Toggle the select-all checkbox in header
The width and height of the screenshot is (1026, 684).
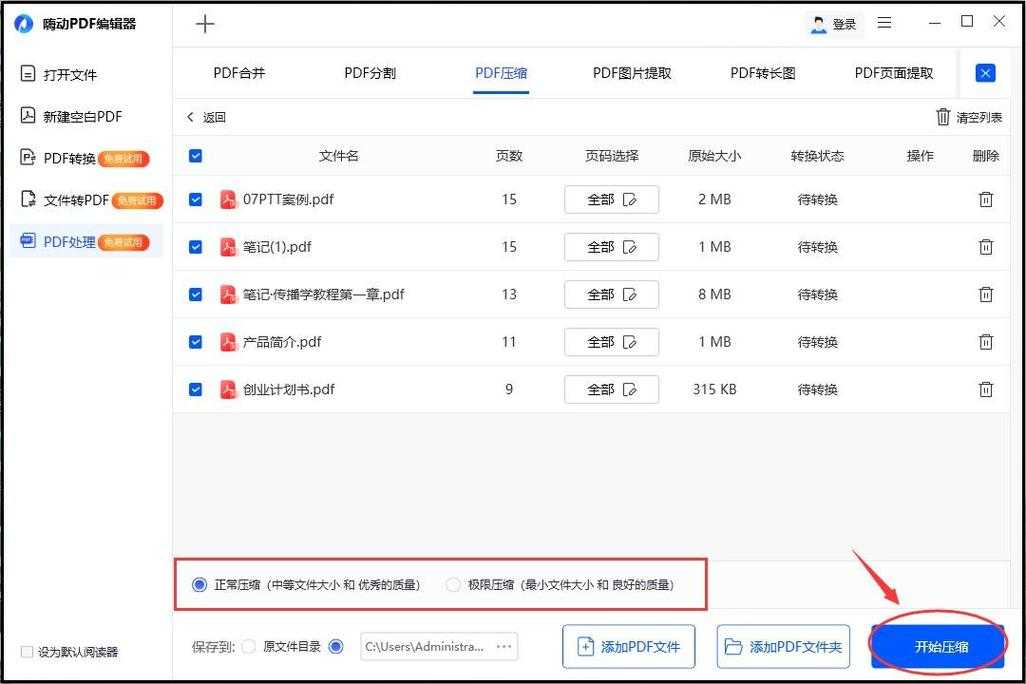click(x=195, y=156)
